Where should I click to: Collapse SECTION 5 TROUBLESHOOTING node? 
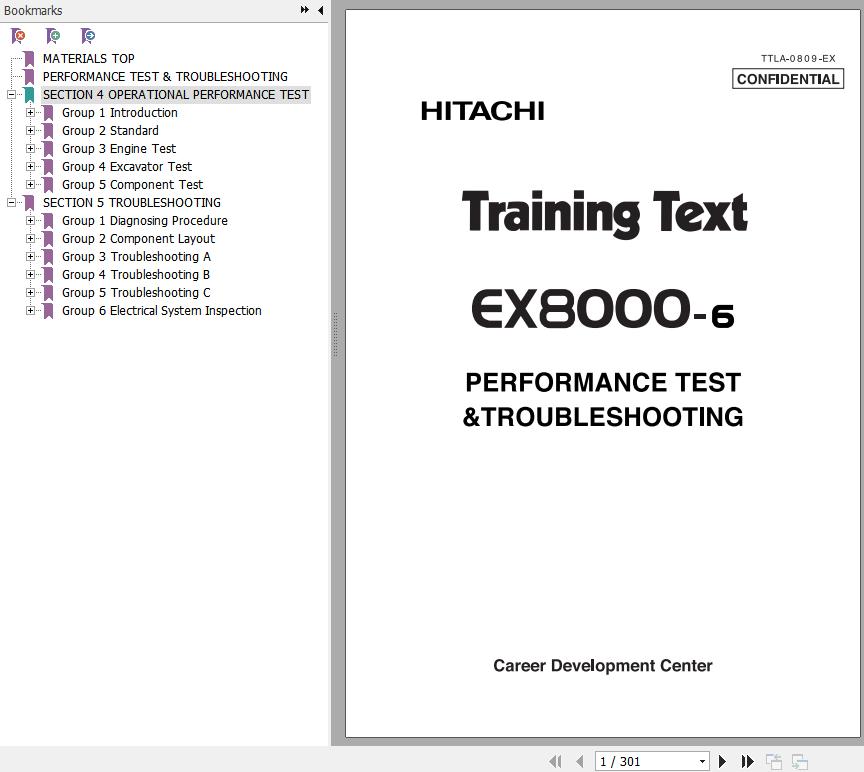coord(11,203)
